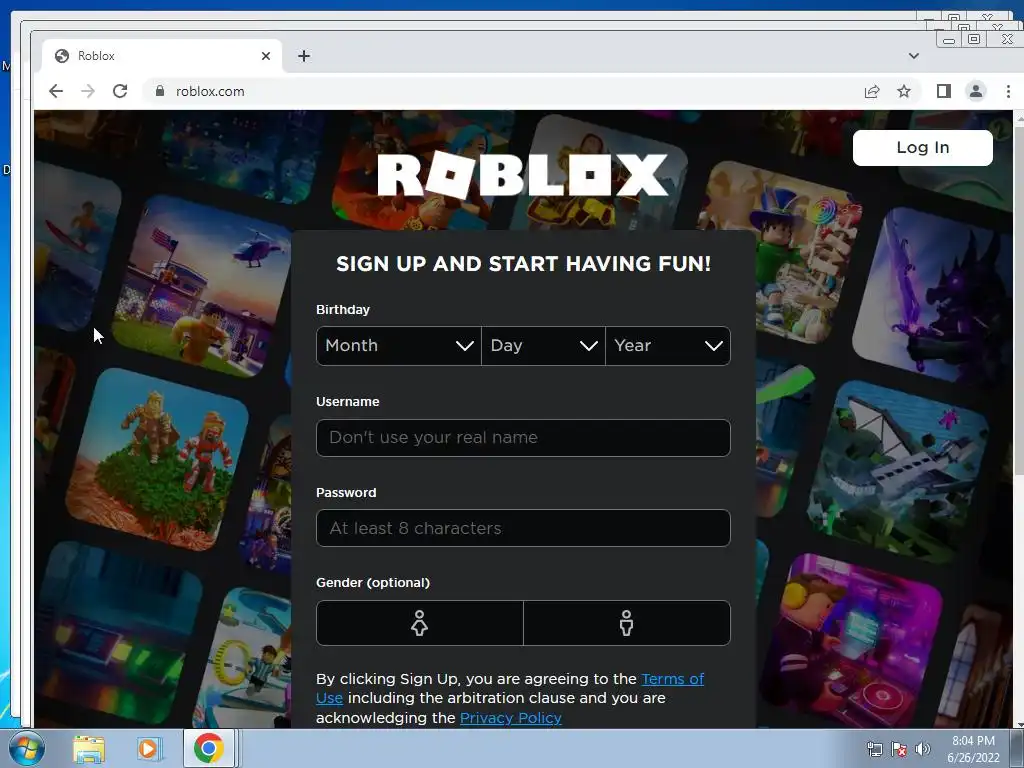Click the padlock site info icon
Screen dimensions: 1024x768
point(159,91)
